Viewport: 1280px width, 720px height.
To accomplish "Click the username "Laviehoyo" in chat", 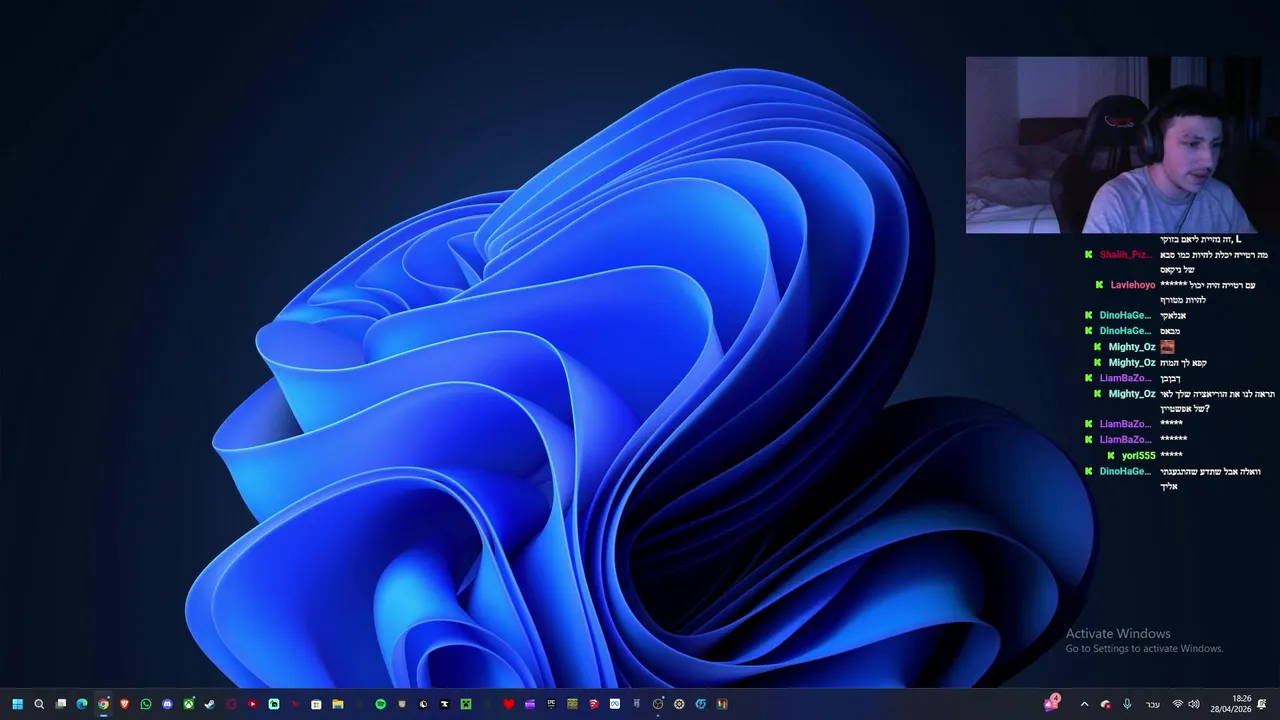I will (1132, 285).
